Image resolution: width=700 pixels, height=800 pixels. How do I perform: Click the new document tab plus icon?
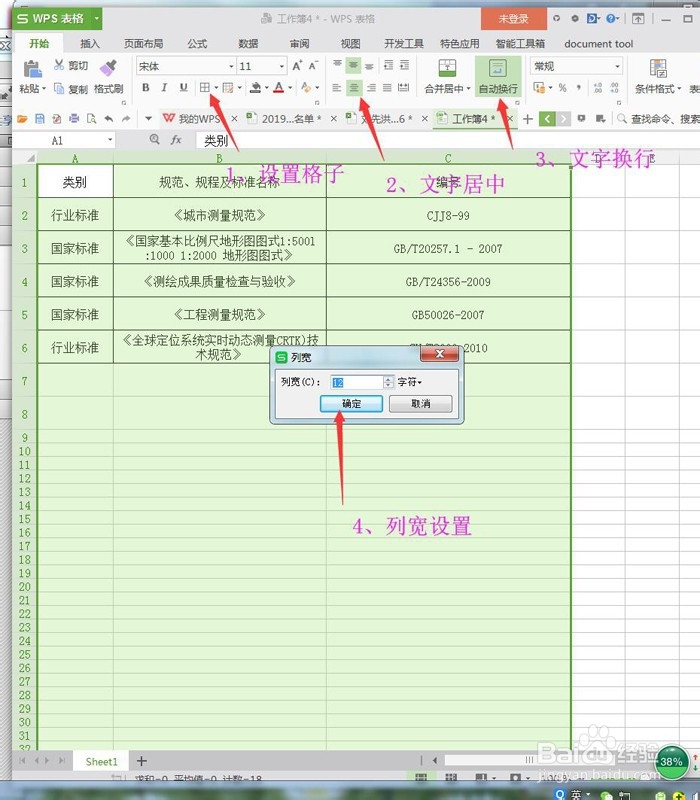(528, 119)
